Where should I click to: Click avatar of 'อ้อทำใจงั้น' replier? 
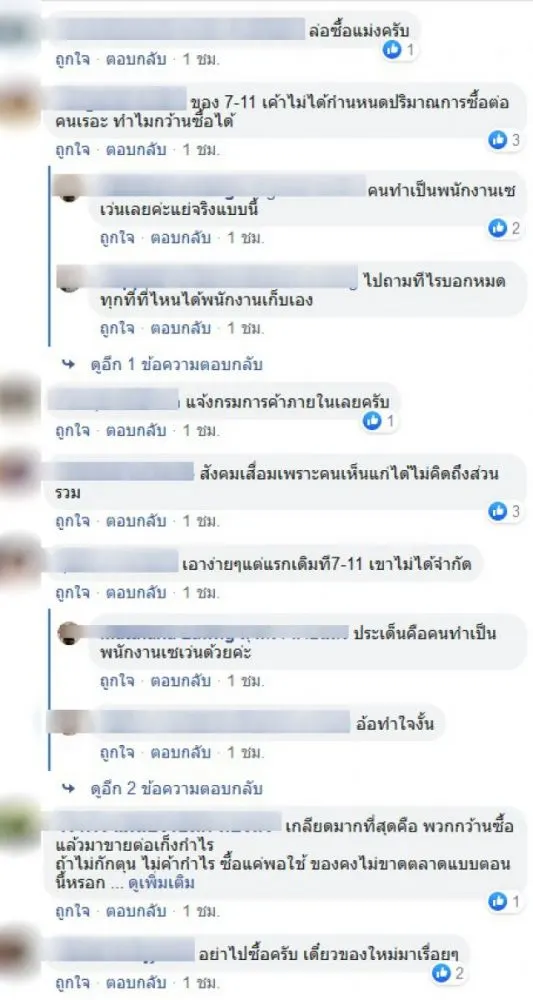69,722
